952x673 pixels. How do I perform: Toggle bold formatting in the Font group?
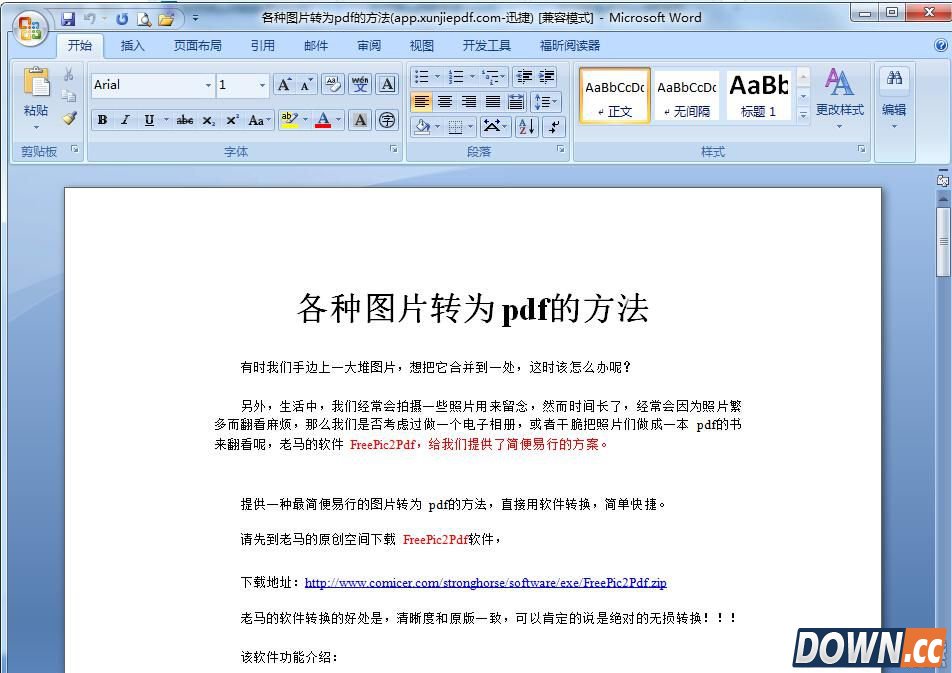click(x=102, y=119)
